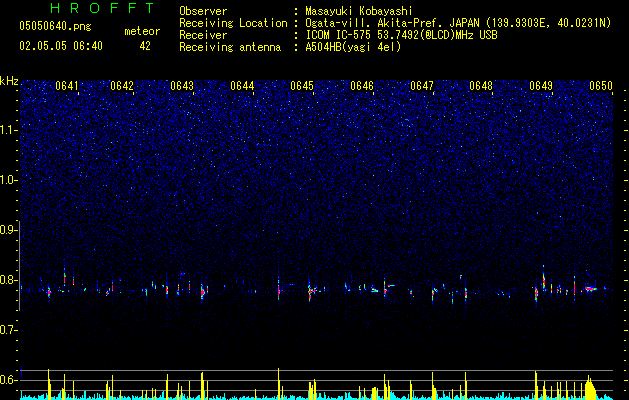Click the Receiving Location label
This screenshot has width=629, height=400.
click(233, 23)
